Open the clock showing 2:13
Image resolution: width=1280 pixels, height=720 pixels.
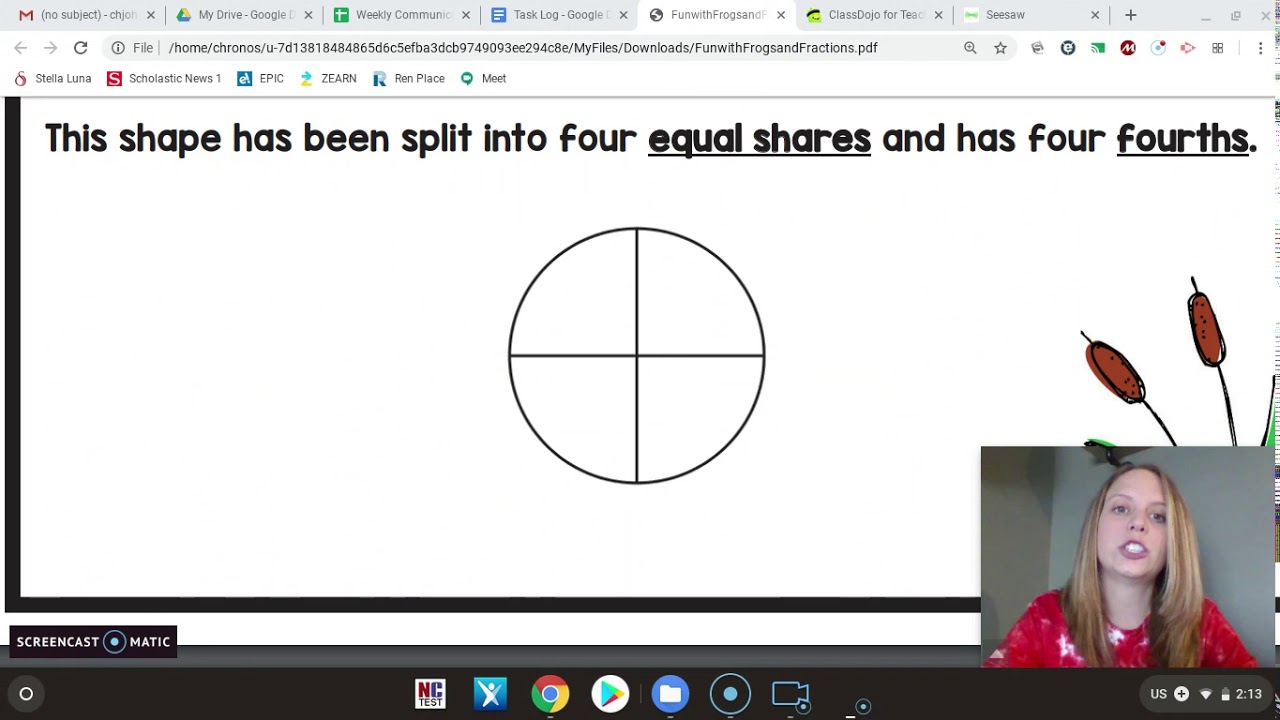1248,694
